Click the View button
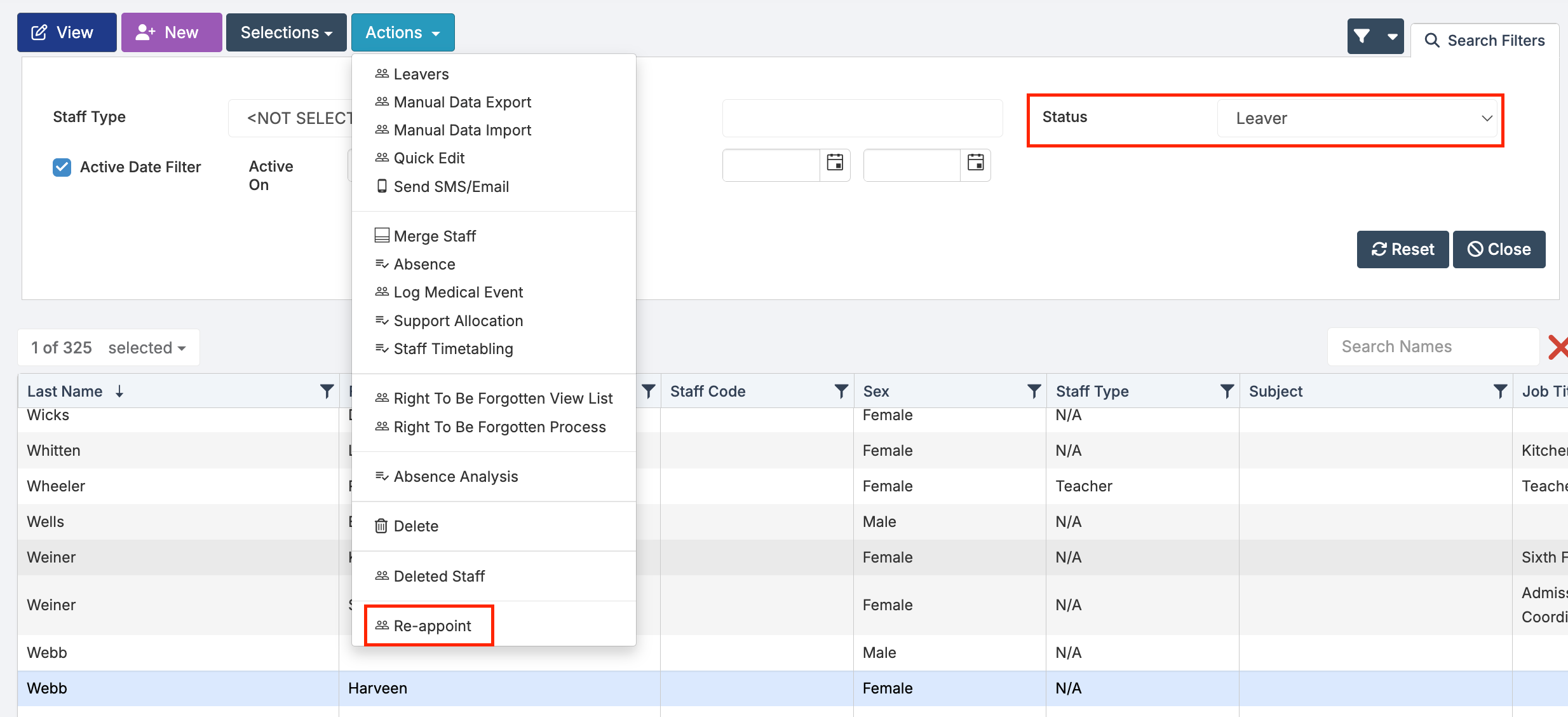The image size is (1568, 717). (67, 32)
